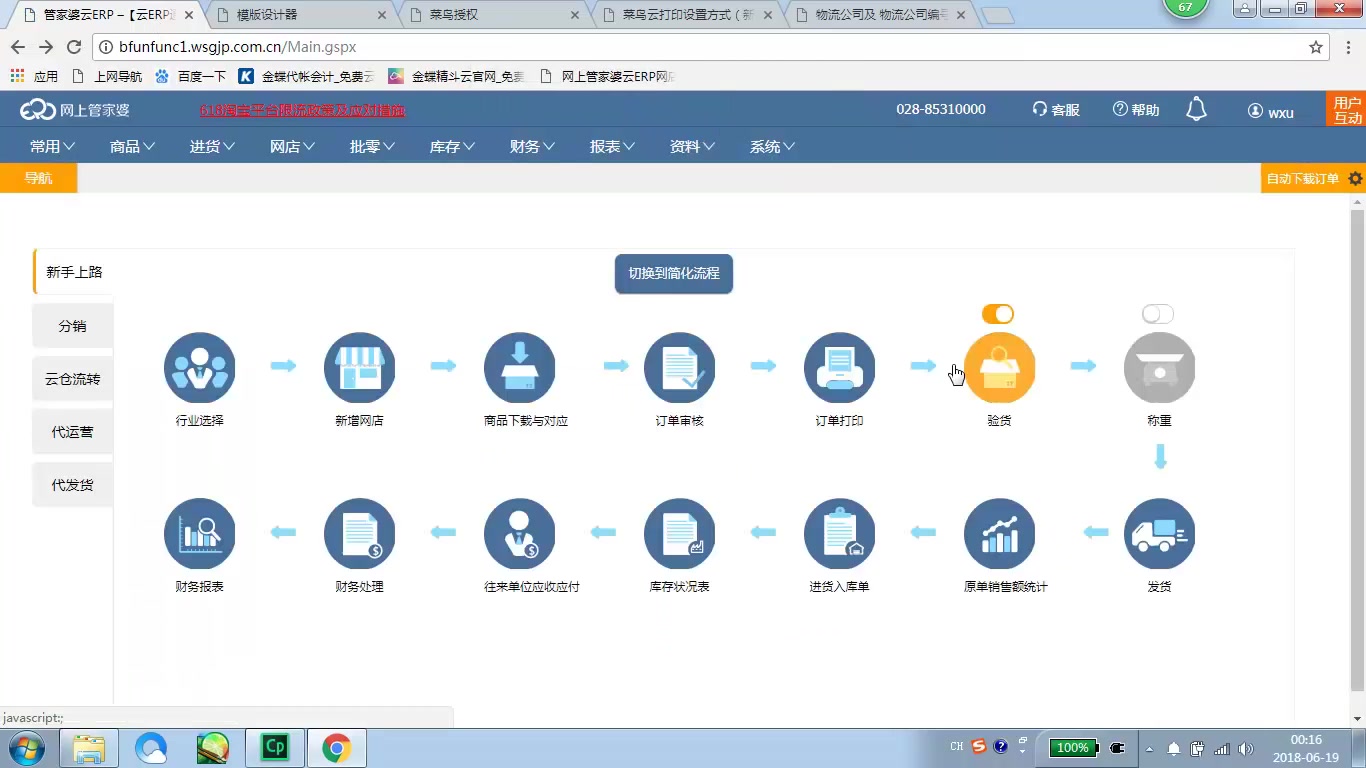This screenshot has height=768, width=1366.
Task: Expand the 系统 dropdown menu
Action: (x=773, y=146)
